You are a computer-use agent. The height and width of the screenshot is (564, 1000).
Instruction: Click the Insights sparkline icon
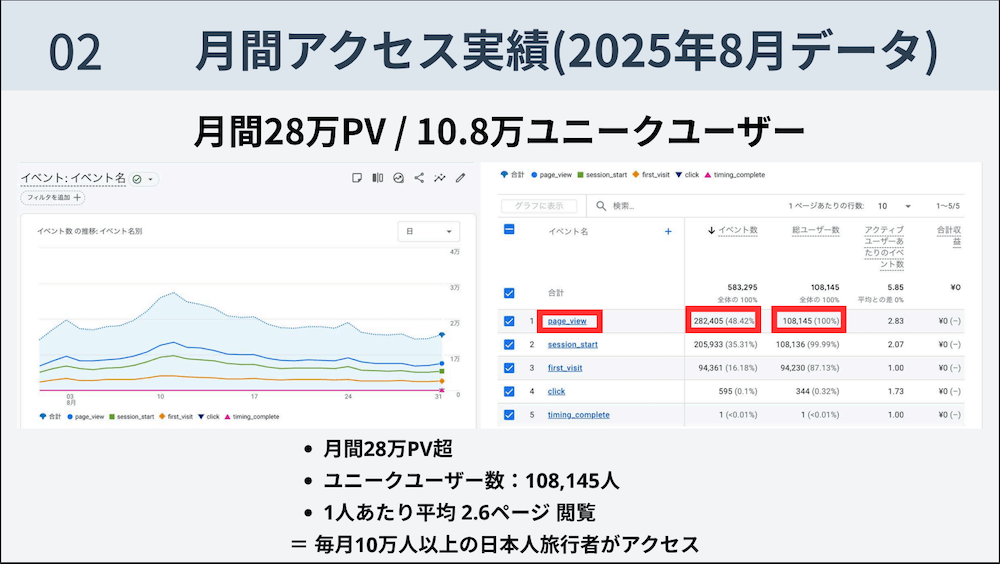[x=439, y=178]
